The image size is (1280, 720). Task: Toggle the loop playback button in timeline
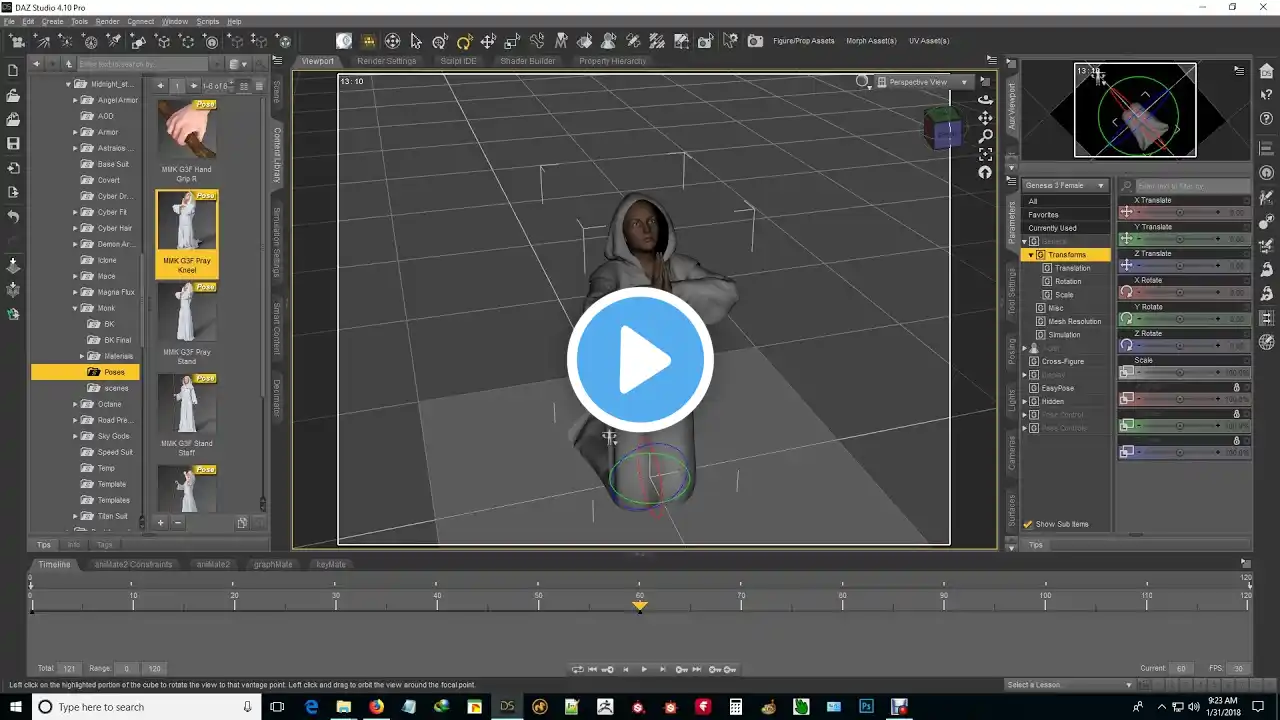coord(577,669)
